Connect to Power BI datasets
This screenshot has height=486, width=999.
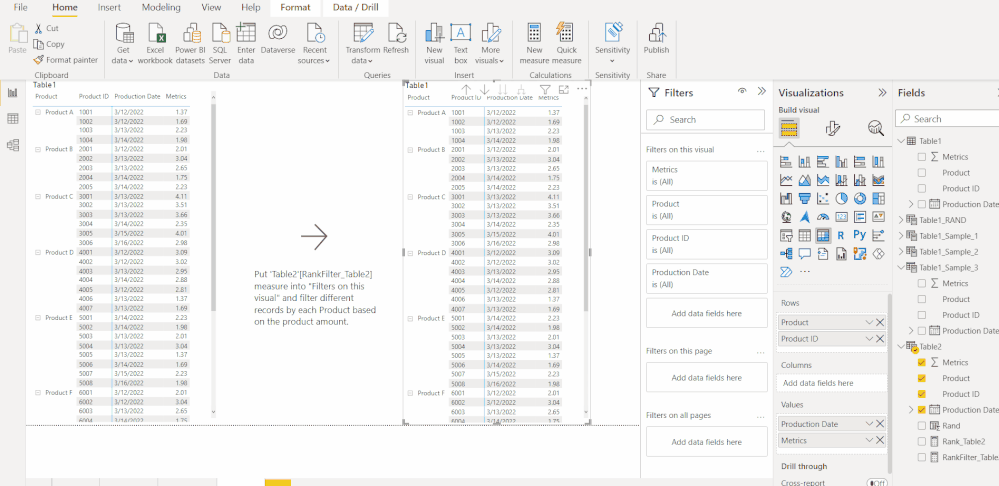(x=190, y=43)
